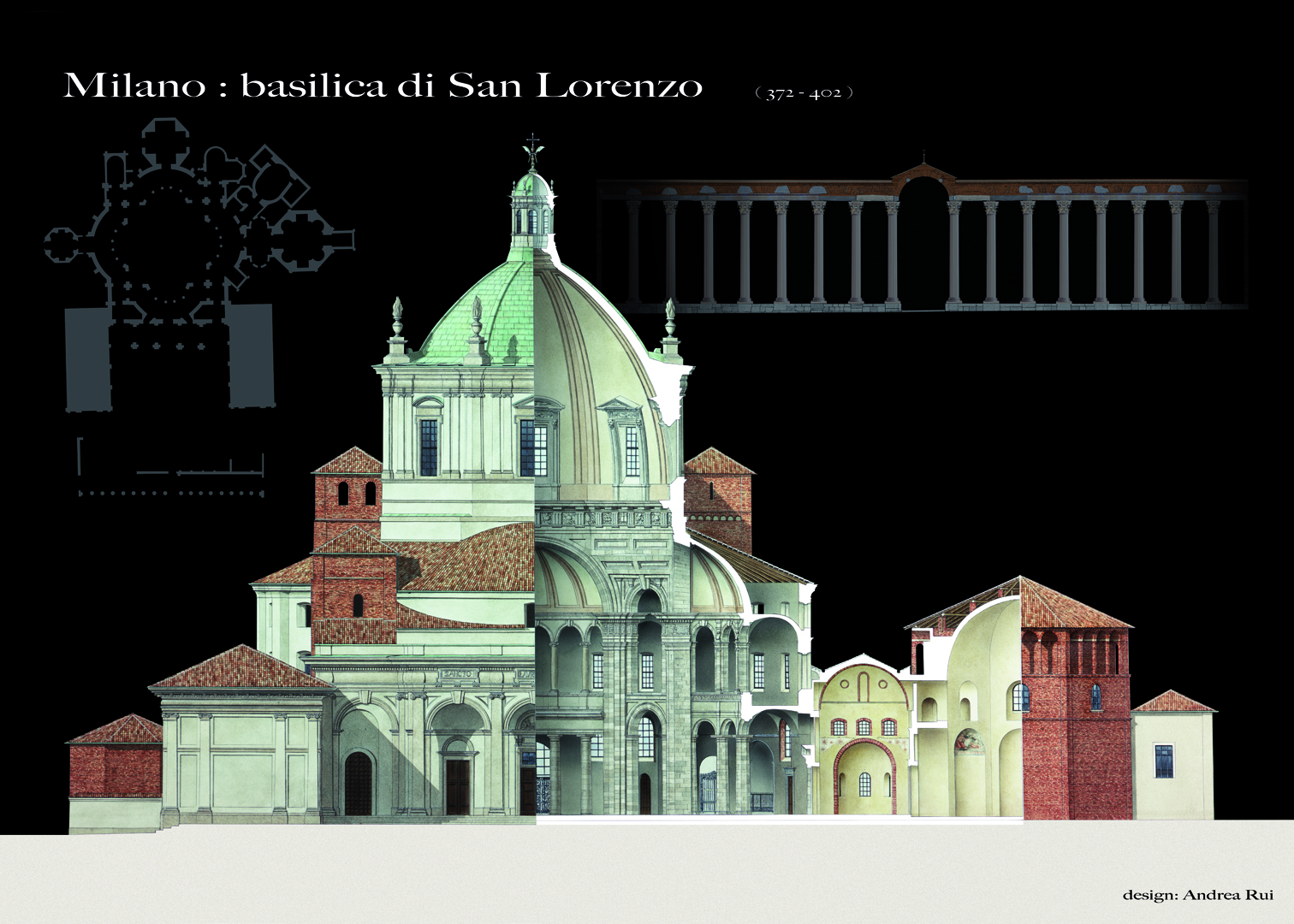1294x924 pixels.
Task: Click the drum window on the dome's left side
Action: pyautogui.click(x=428, y=447)
